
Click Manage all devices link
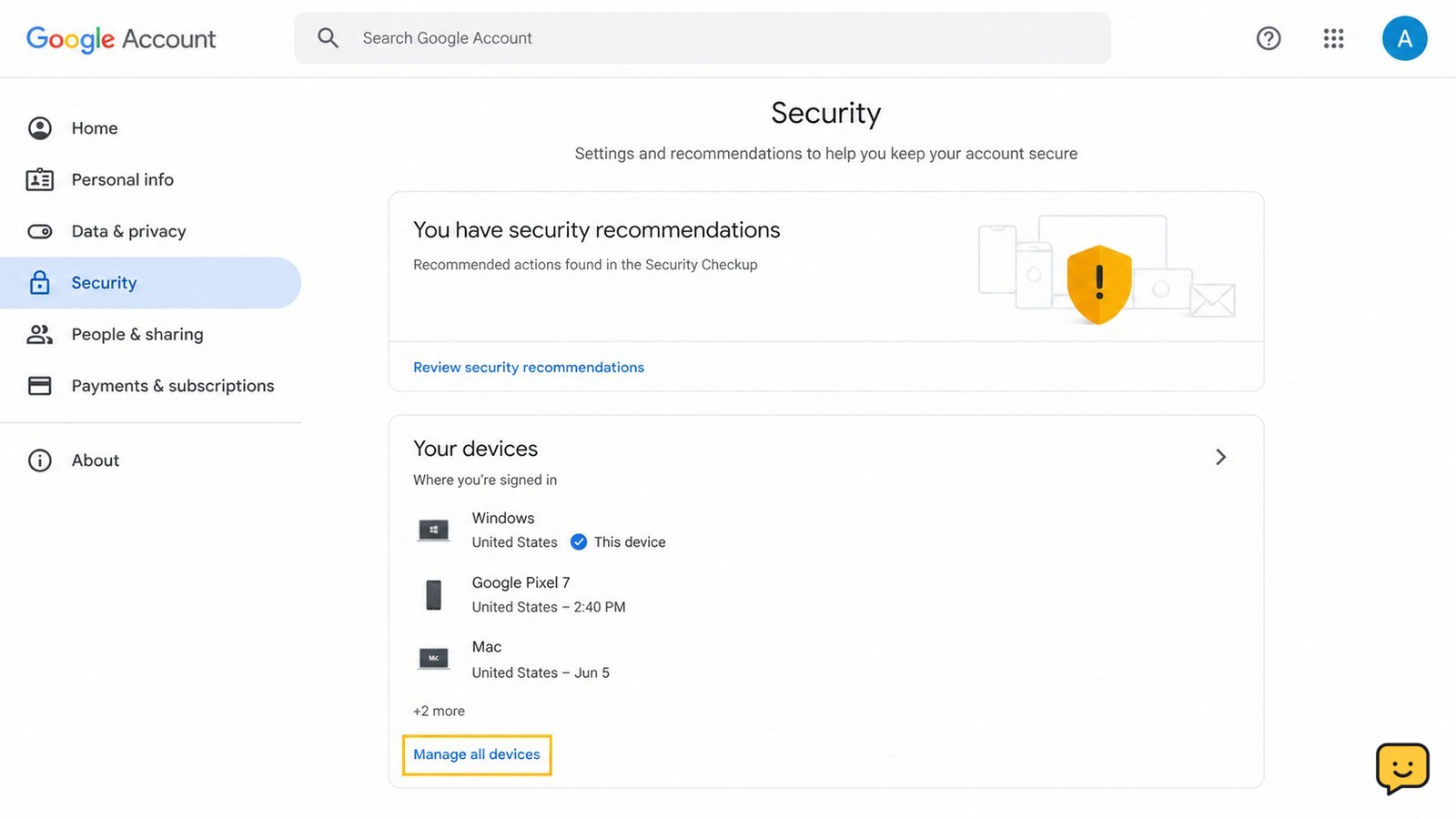point(477,754)
